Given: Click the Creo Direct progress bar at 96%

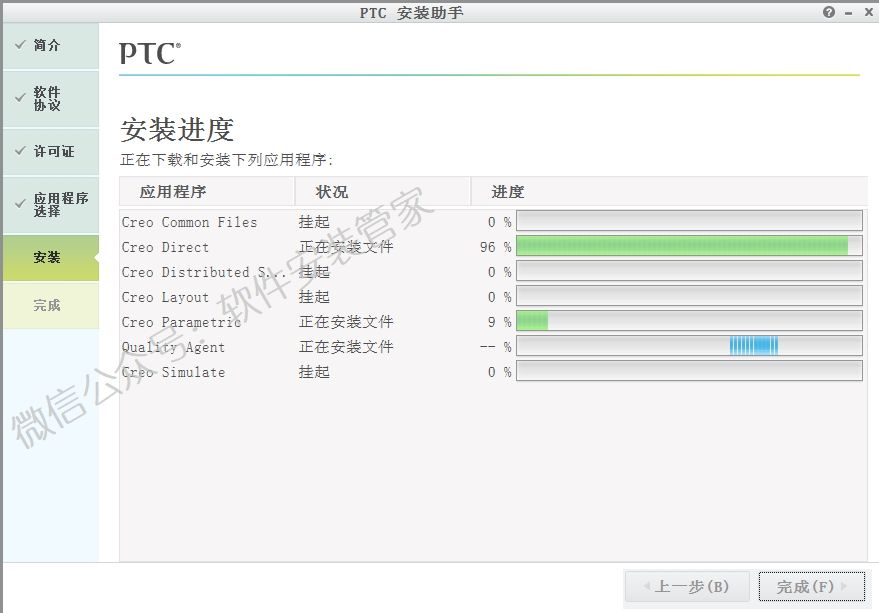Looking at the screenshot, I should click(x=688, y=245).
